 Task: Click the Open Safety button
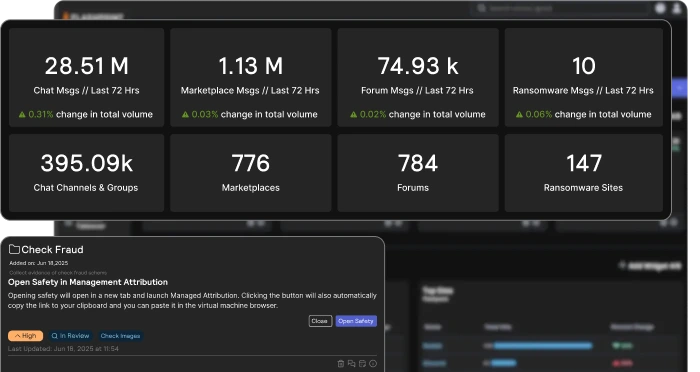pyautogui.click(x=356, y=321)
